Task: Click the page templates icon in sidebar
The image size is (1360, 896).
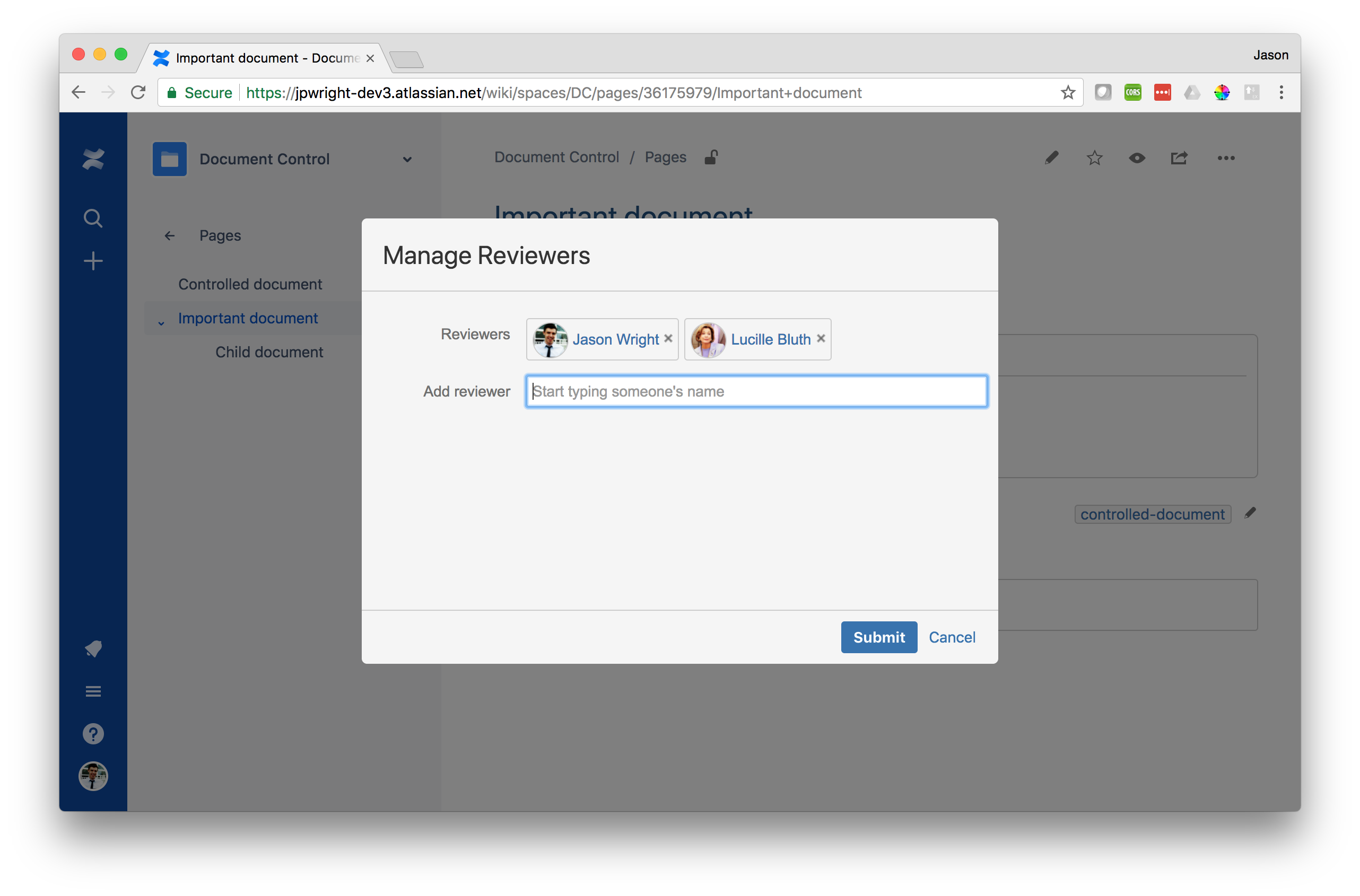Action: 92,691
